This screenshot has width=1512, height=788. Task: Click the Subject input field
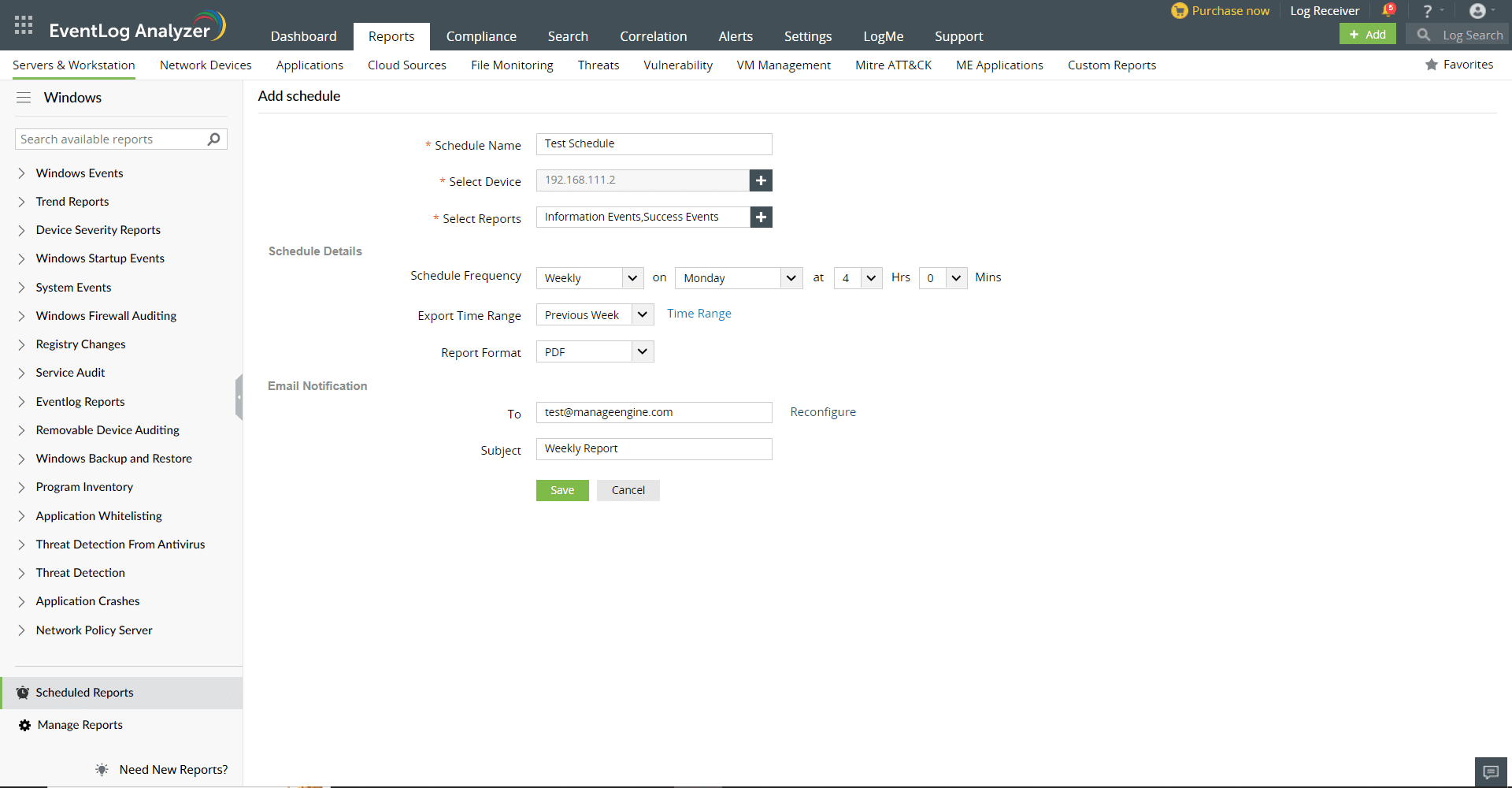click(x=654, y=449)
